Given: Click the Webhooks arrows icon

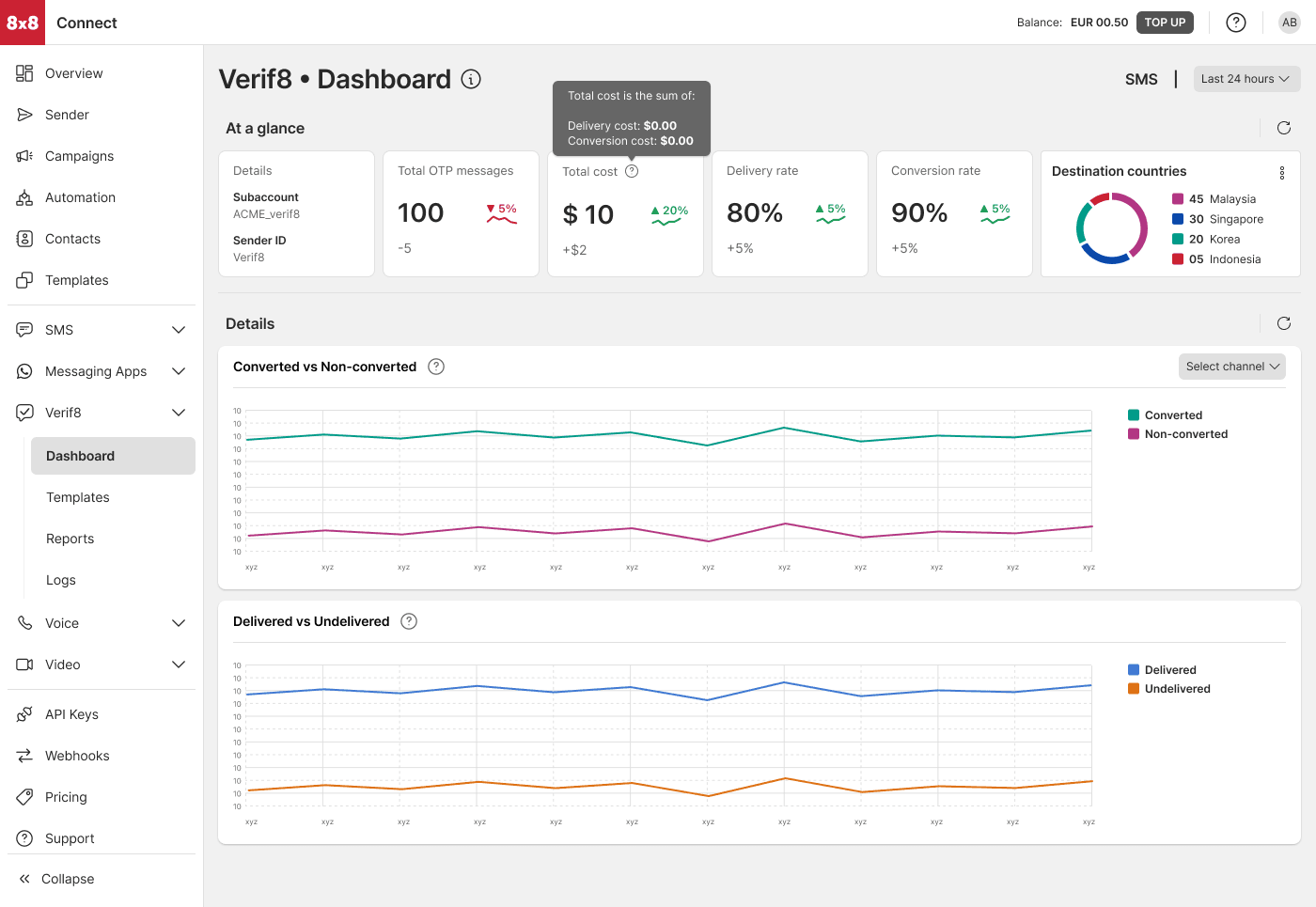Looking at the screenshot, I should (x=24, y=756).
